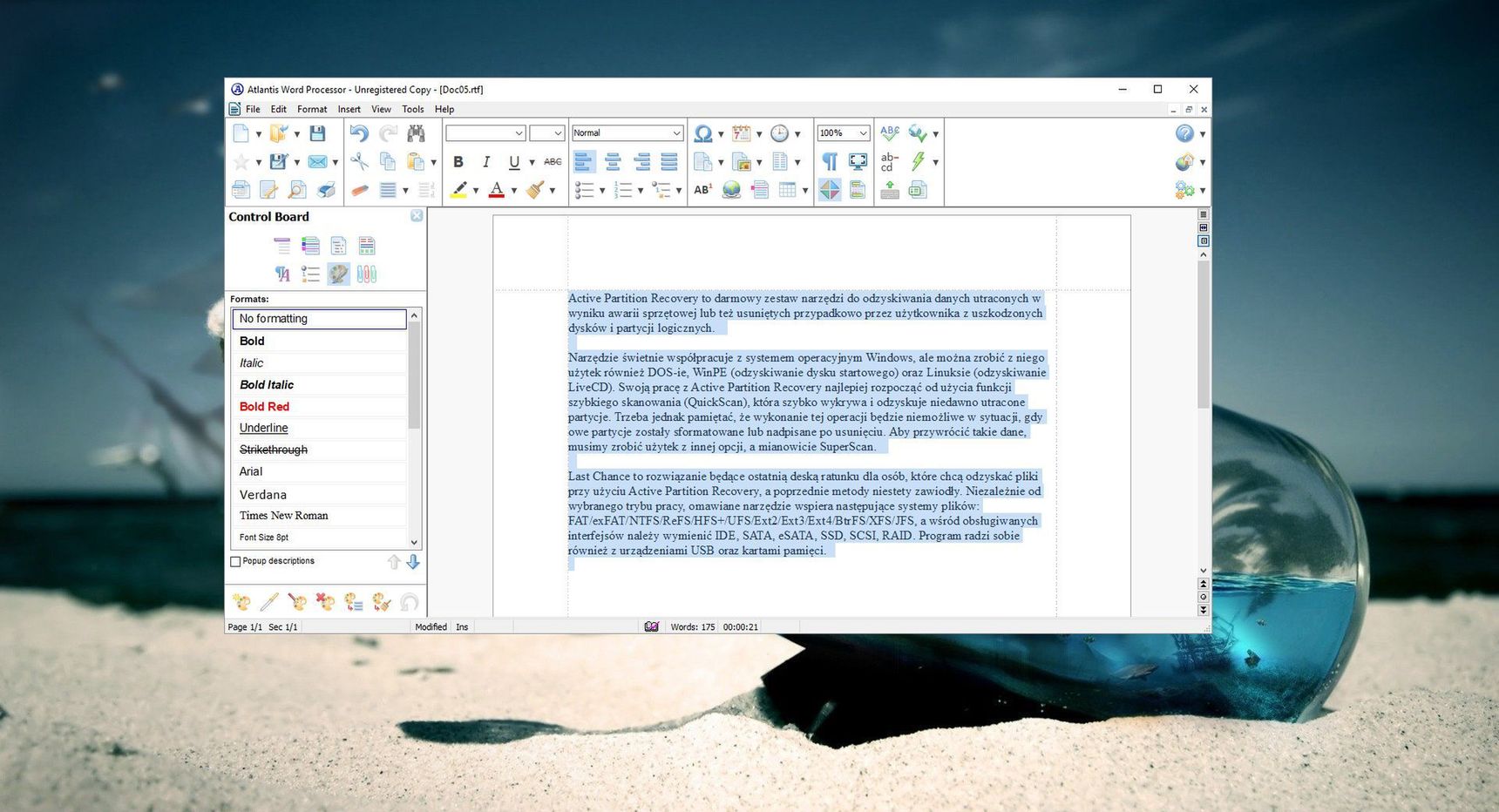
Task: Run spell check with ABC checkmark icon
Action: click(x=890, y=133)
